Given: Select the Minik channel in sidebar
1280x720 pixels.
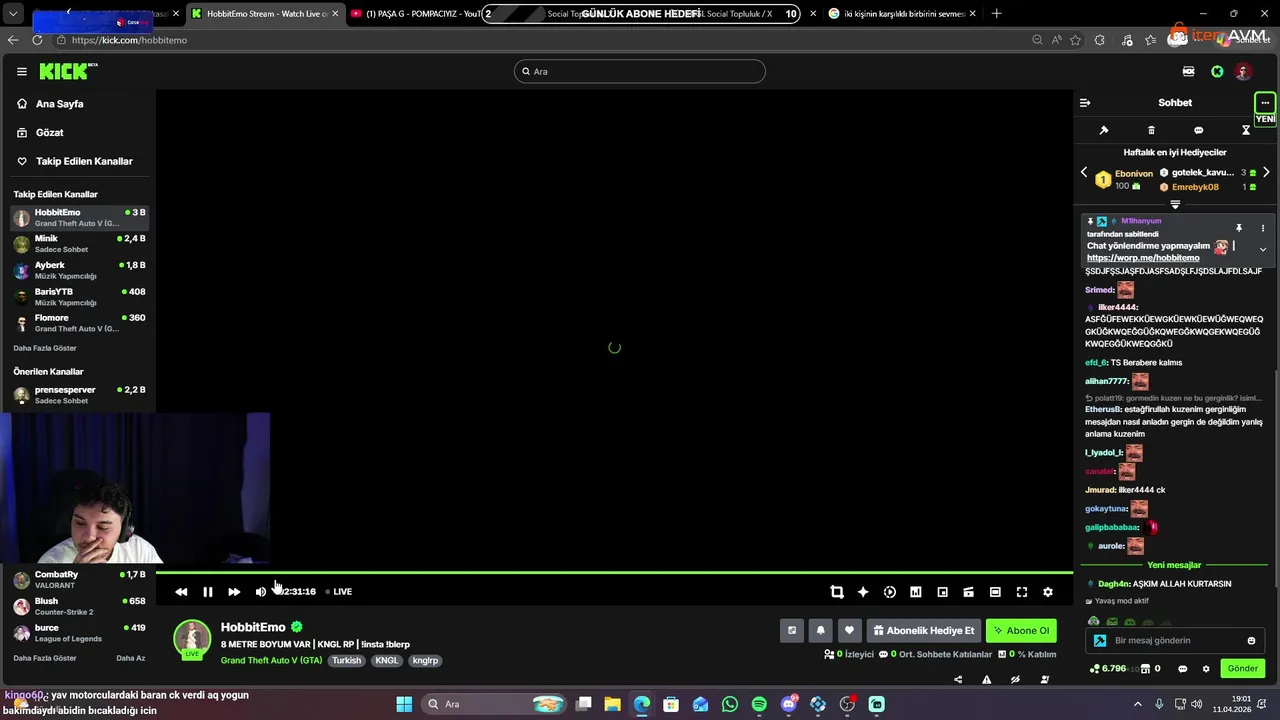Looking at the screenshot, I should (x=80, y=243).
